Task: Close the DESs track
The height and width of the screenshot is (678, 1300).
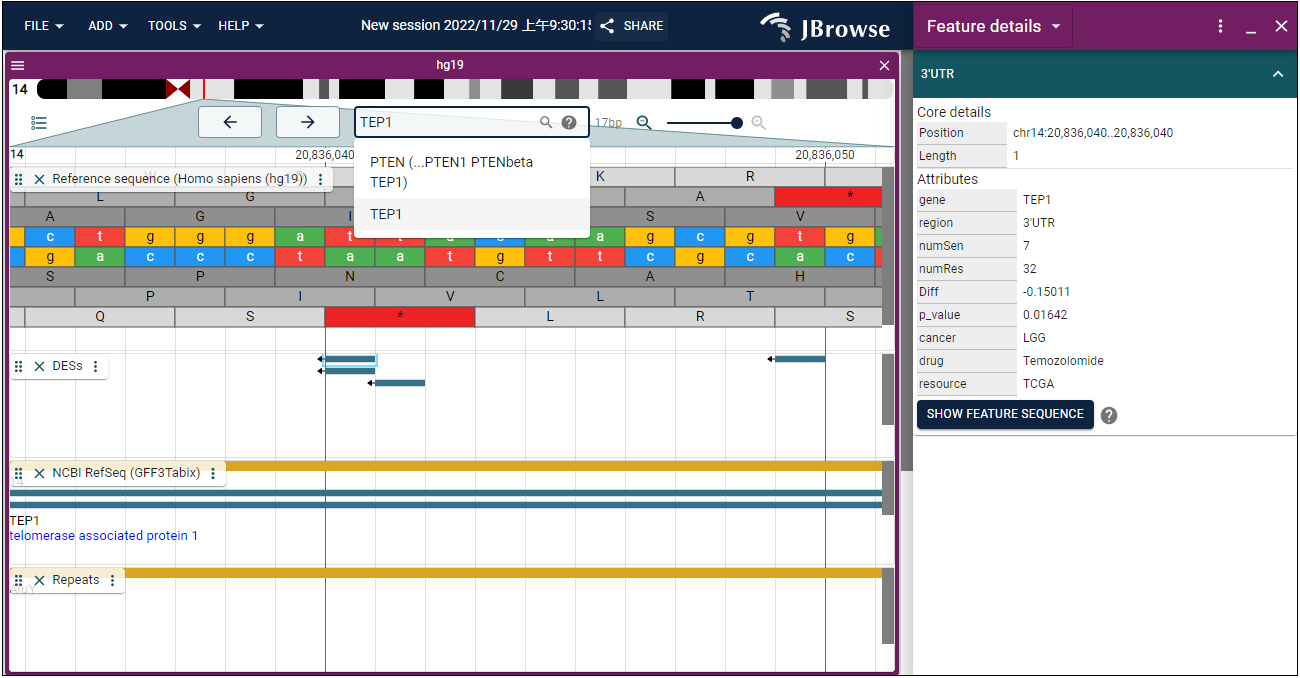Action: coord(39,366)
